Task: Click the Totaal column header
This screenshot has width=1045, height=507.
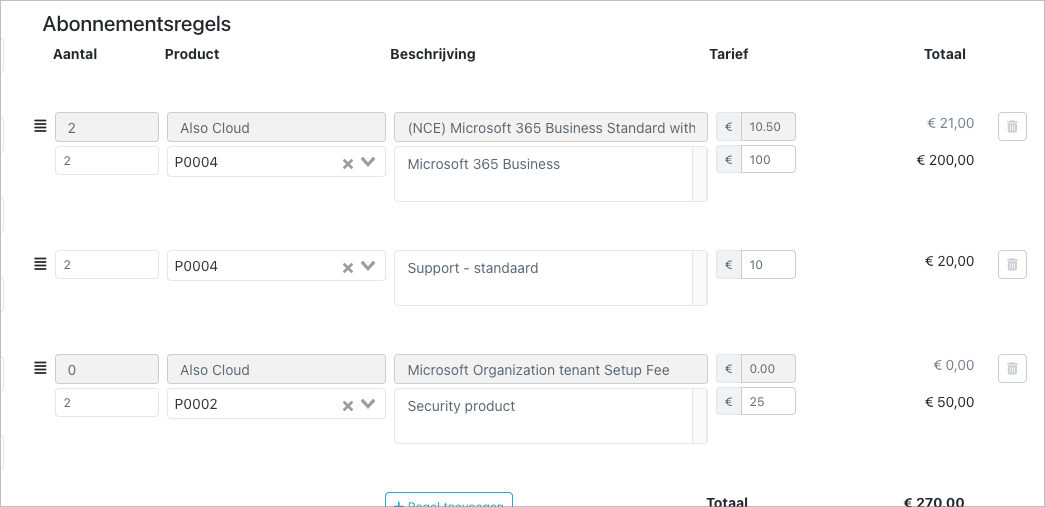Action: click(x=944, y=54)
